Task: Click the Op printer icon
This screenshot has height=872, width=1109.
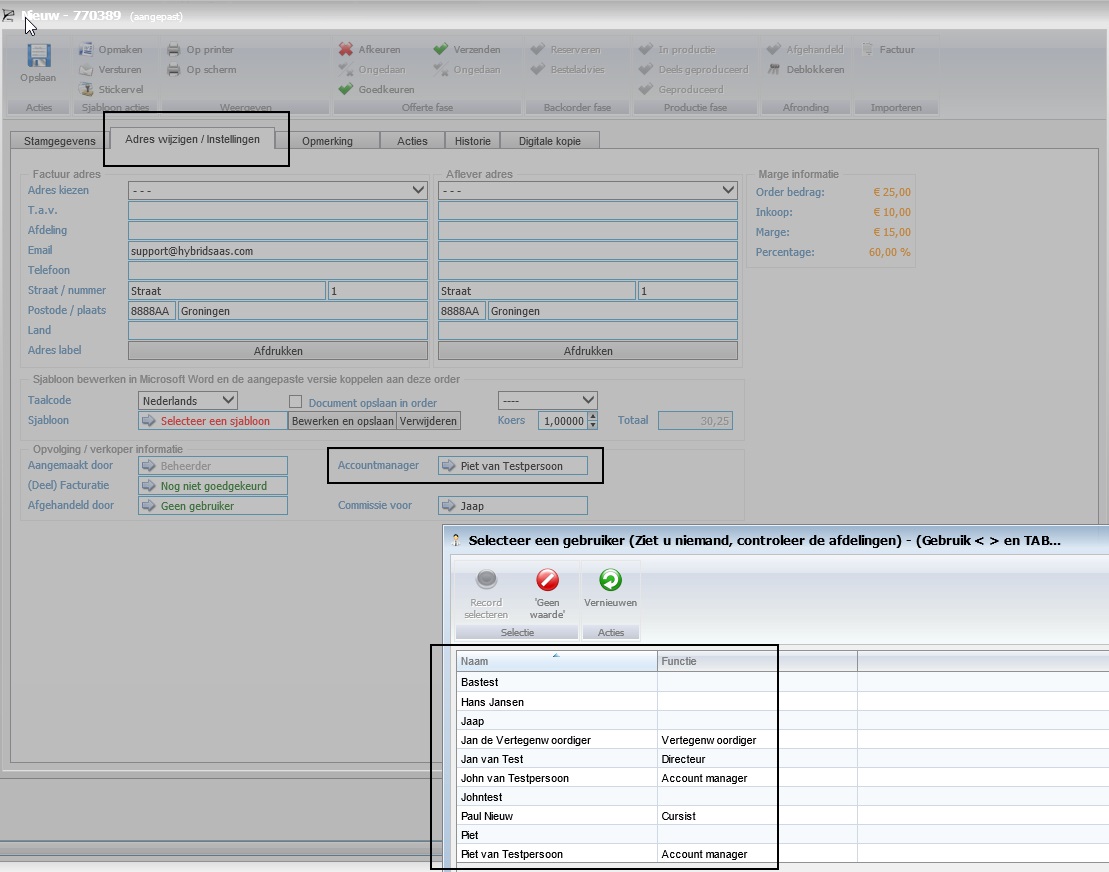Action: (174, 50)
